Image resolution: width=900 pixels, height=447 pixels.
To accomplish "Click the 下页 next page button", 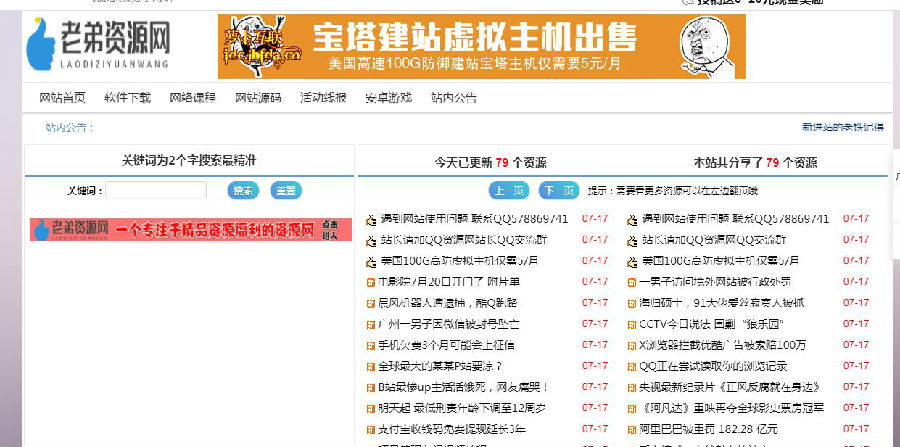I will click(558, 190).
